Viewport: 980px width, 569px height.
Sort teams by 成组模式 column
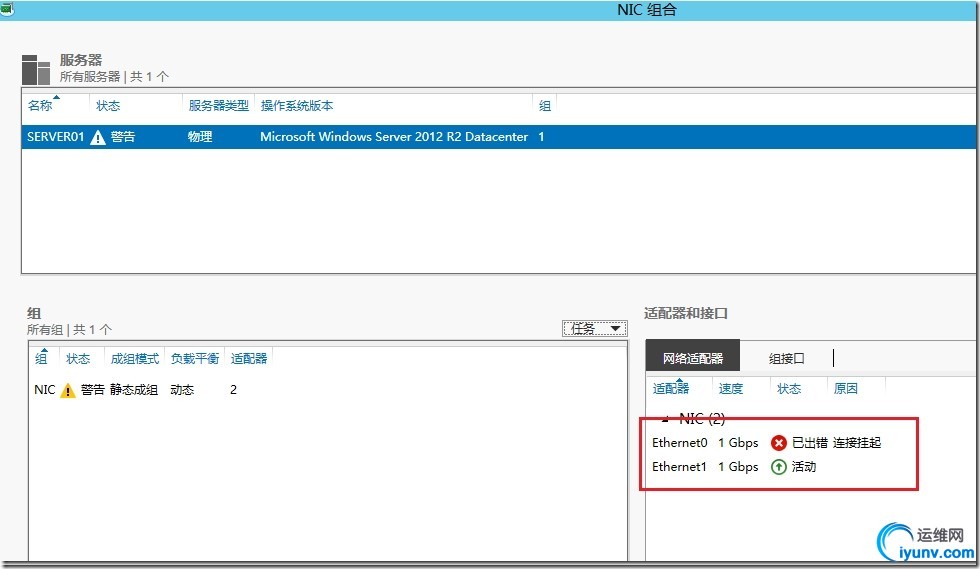point(135,358)
